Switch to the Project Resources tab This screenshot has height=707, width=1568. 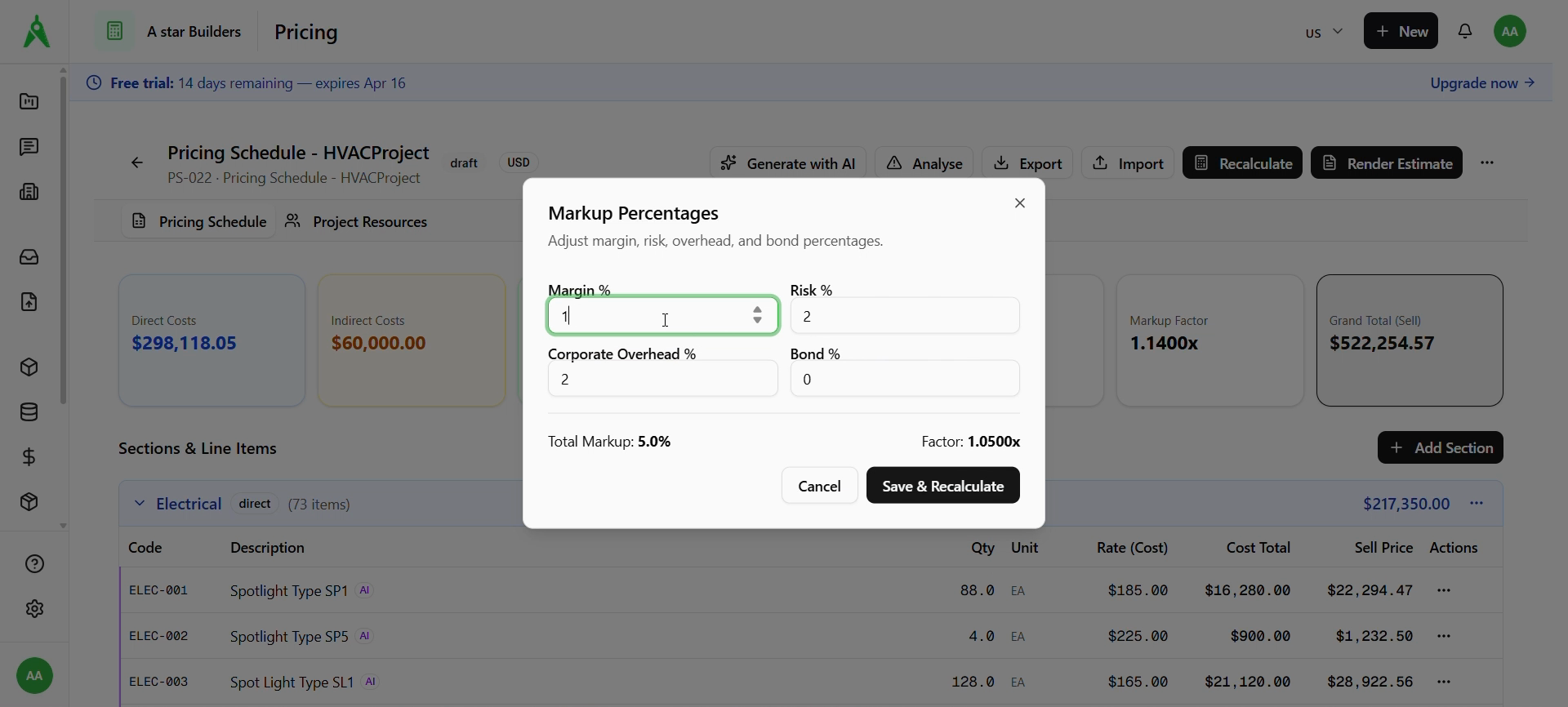point(357,222)
